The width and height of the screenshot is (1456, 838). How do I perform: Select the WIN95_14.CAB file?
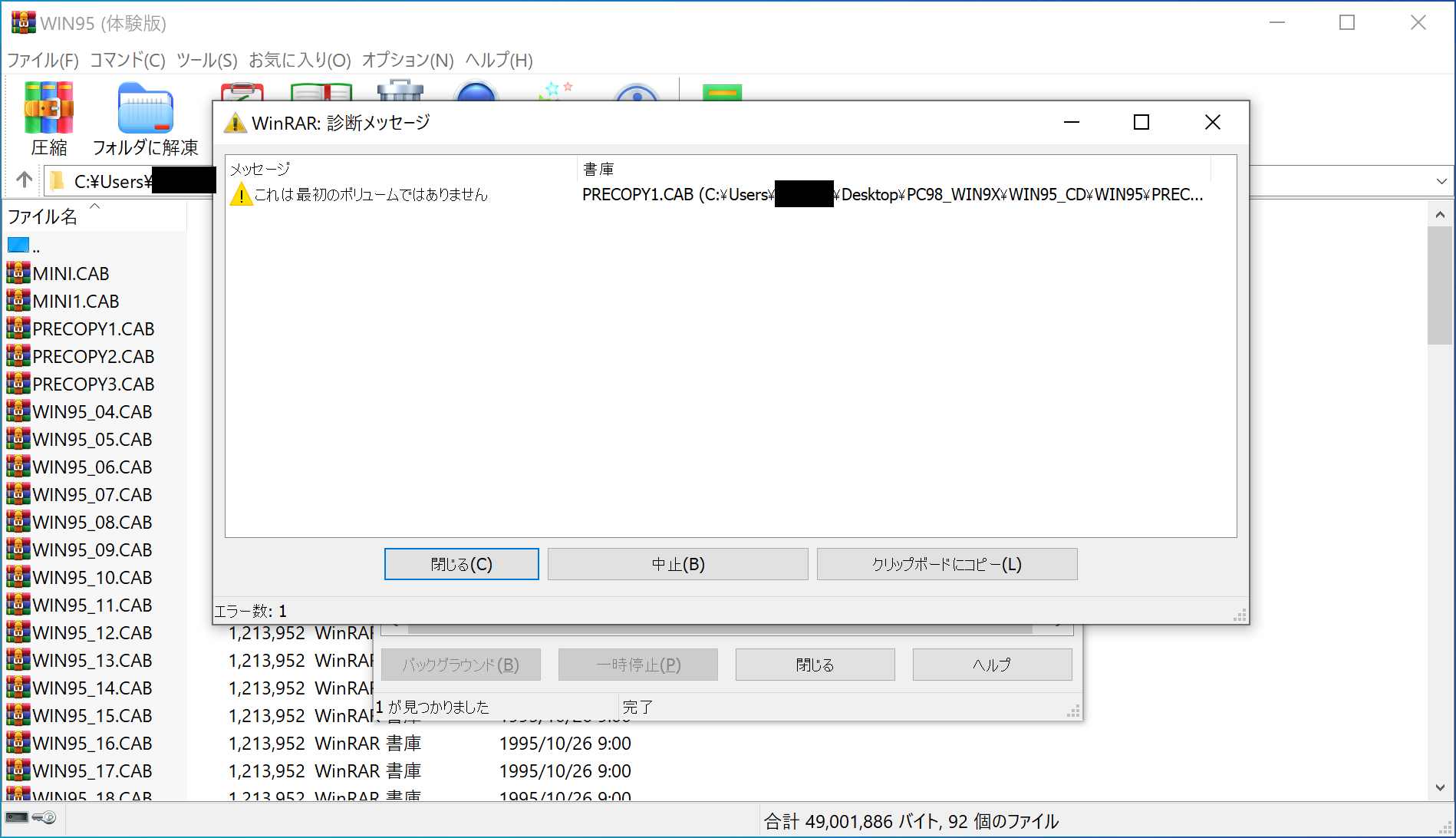coord(93,688)
